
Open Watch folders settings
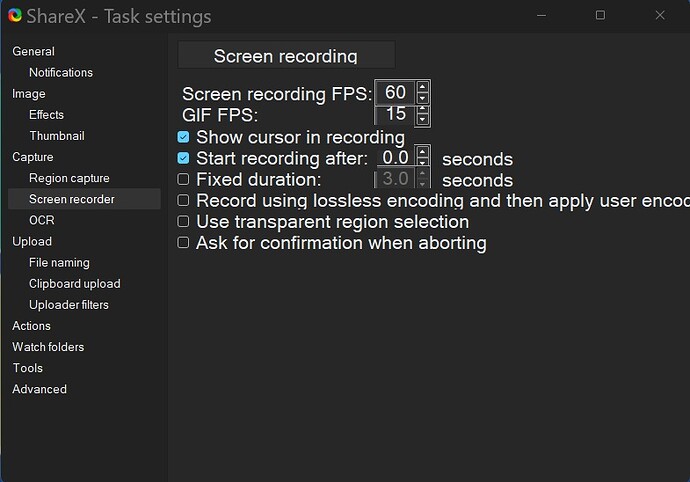(48, 347)
